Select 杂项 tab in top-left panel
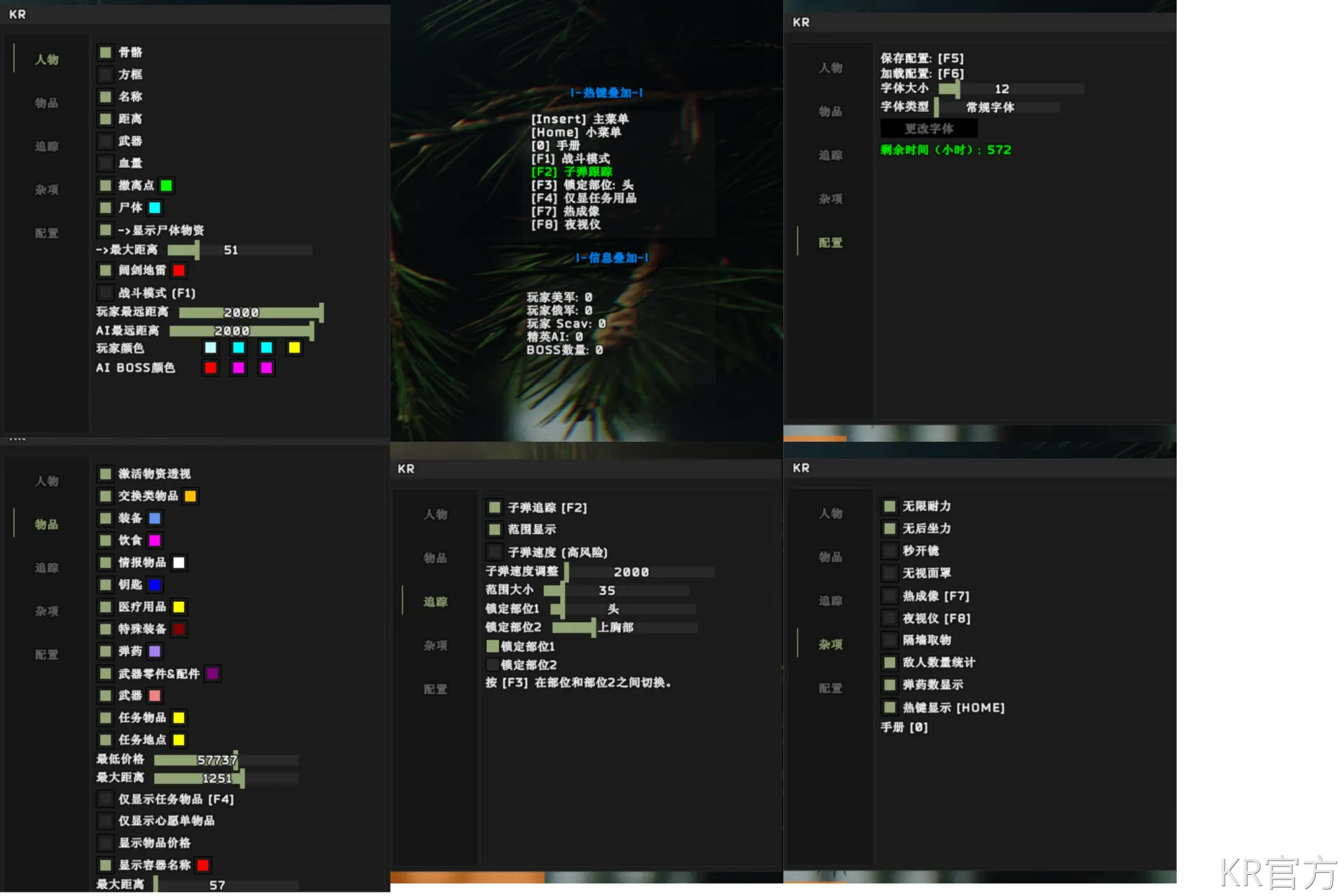The width and height of the screenshot is (1344, 896). pos(47,190)
